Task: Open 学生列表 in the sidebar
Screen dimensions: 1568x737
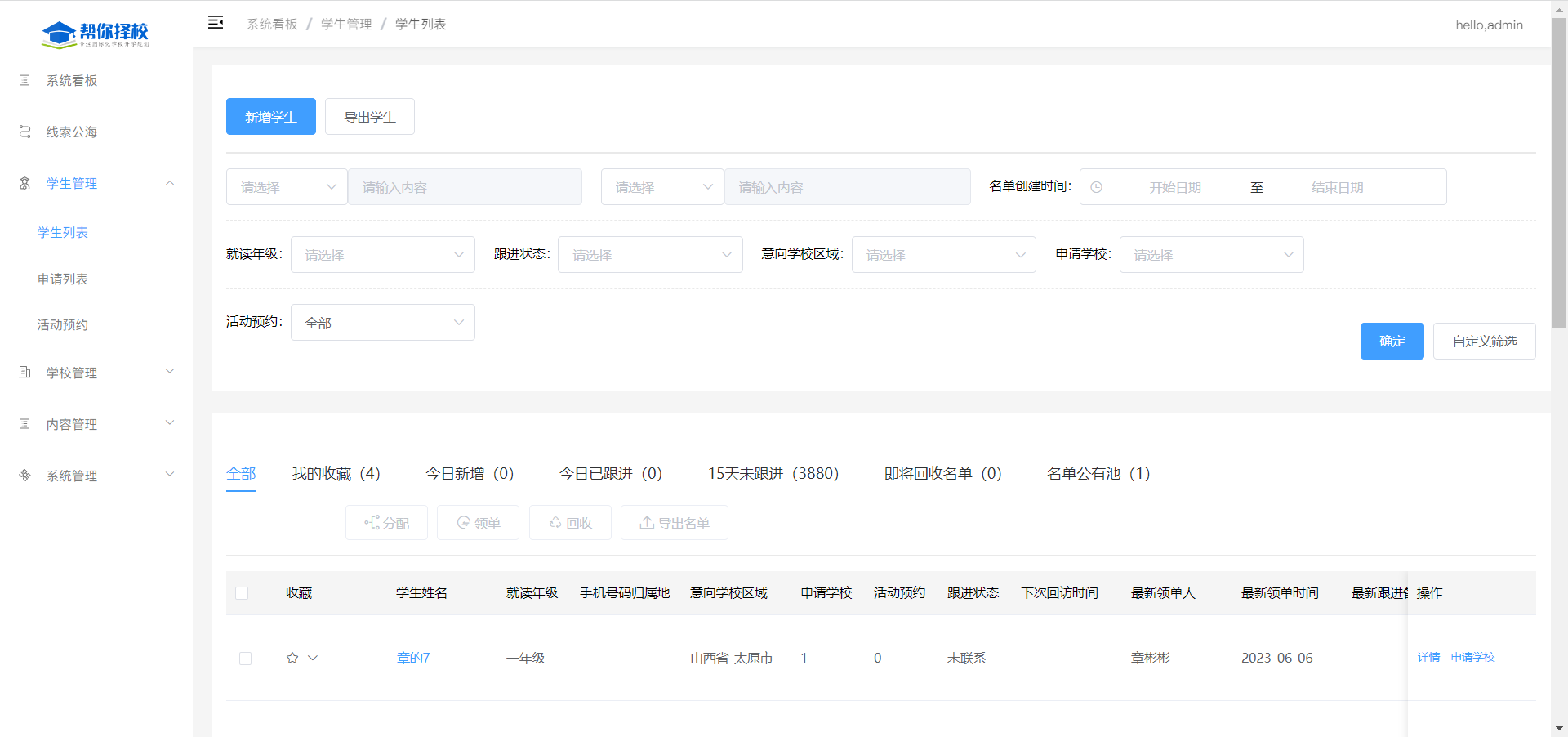Action: point(63,233)
